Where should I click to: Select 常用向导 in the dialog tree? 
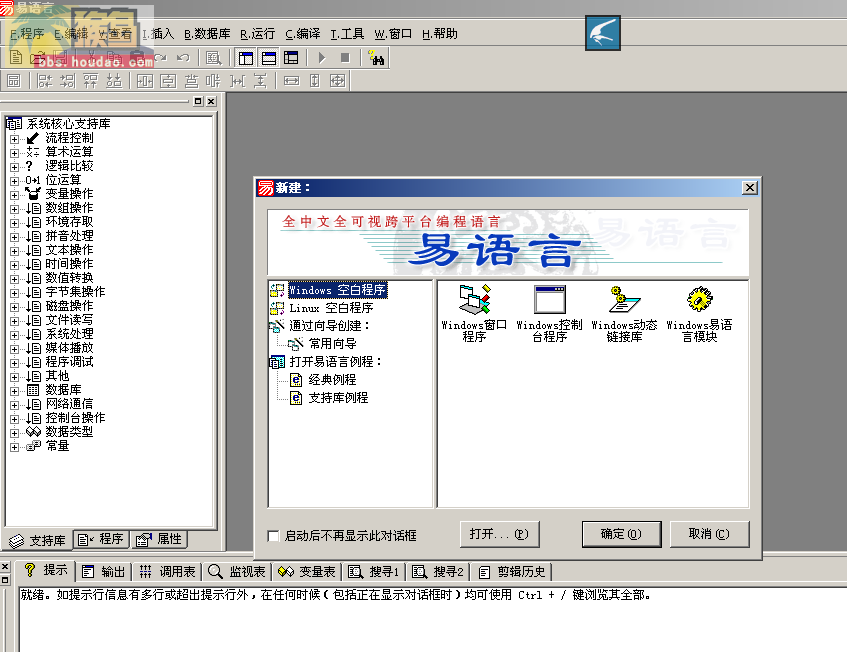click(332, 344)
